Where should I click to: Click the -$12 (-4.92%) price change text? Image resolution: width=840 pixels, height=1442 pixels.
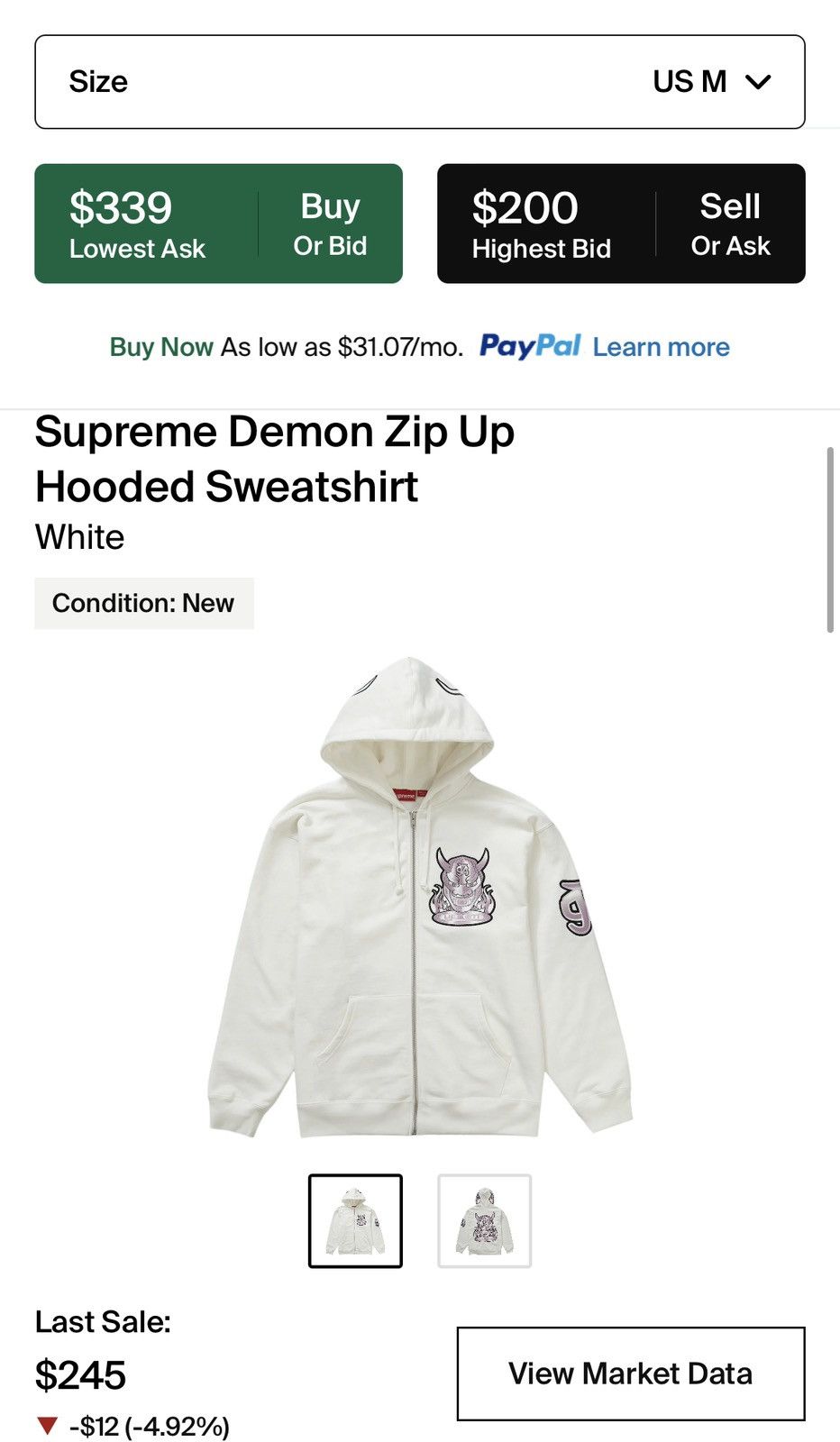coord(150,1426)
